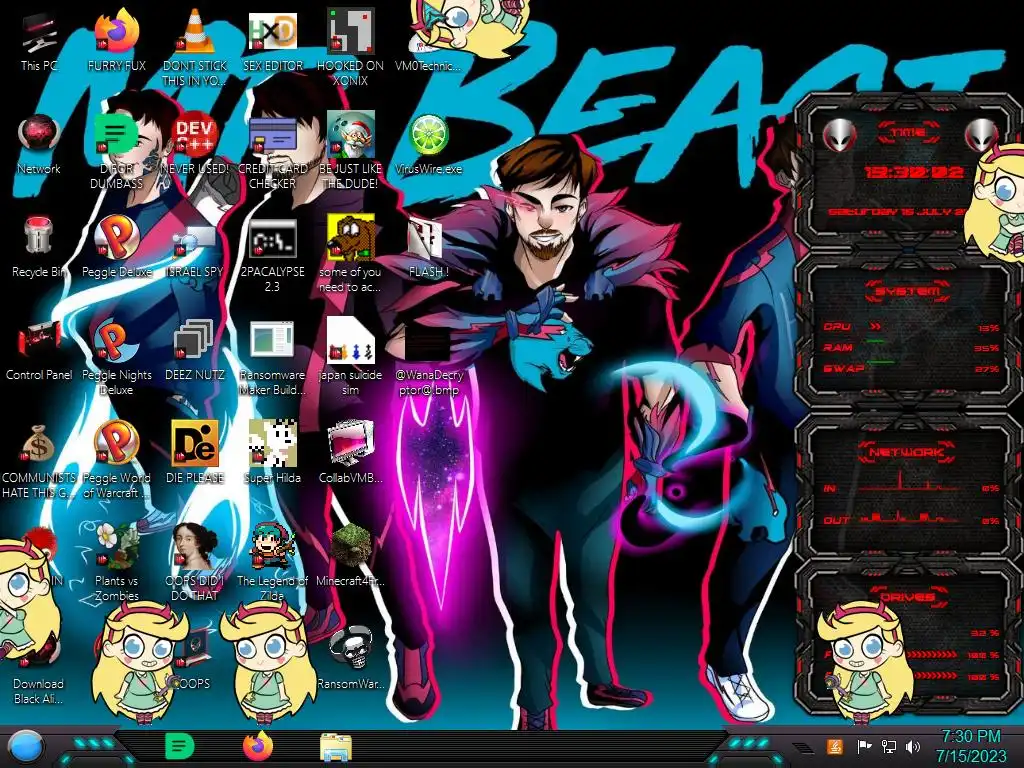The height and width of the screenshot is (768, 1024).
Task: Open the Action Center flag tray icon
Action: (864, 746)
